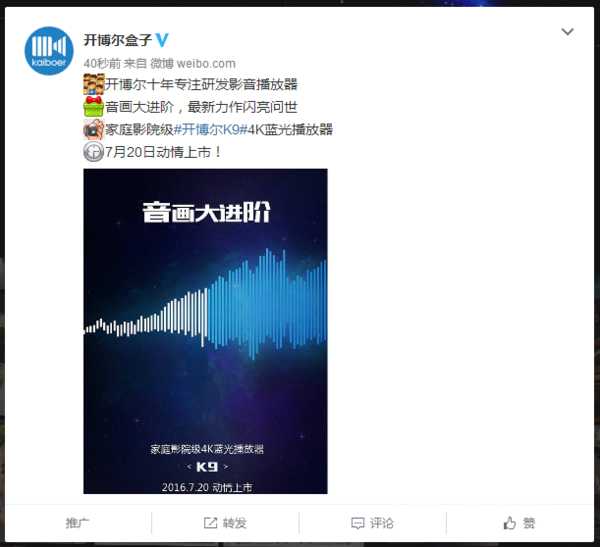Click the clock emoji before 7月20日
Image resolution: width=600 pixels, height=547 pixels.
94,152
